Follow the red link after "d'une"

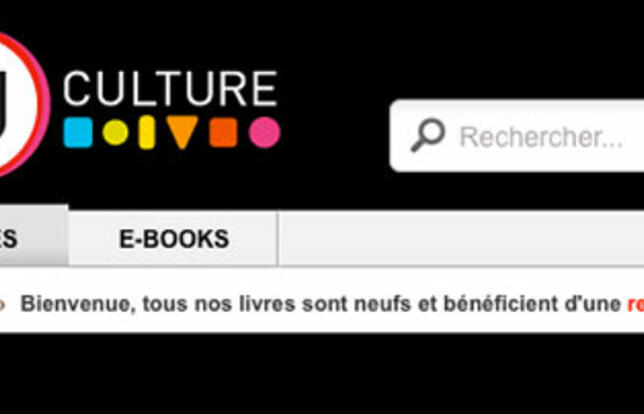point(635,304)
